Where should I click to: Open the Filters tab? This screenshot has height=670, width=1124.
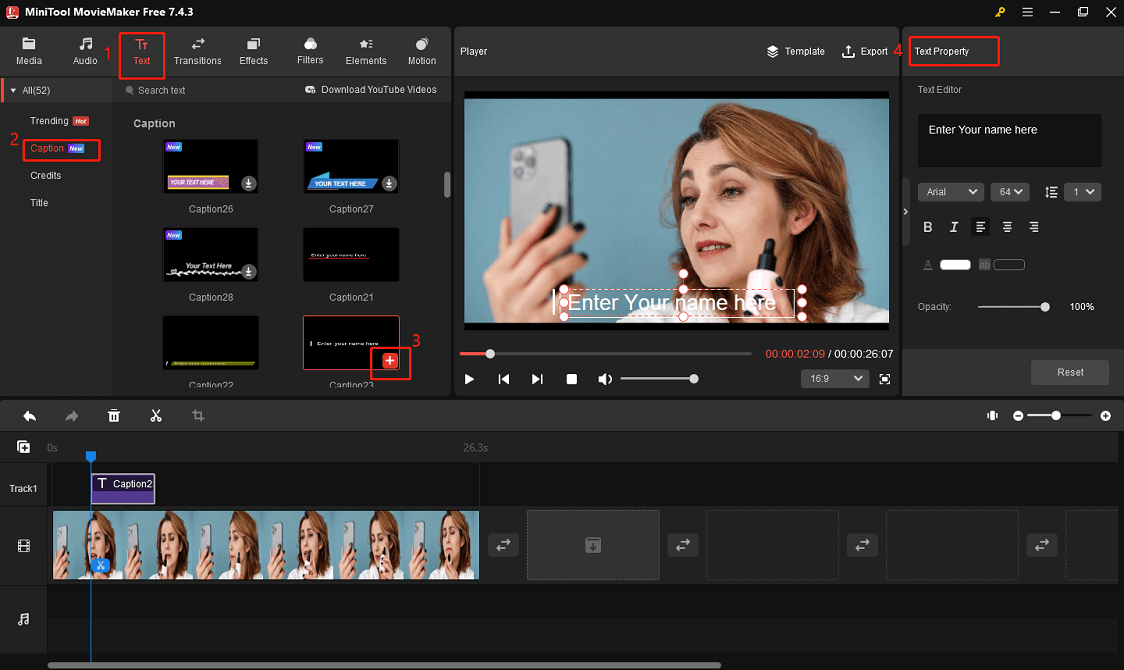[x=310, y=52]
